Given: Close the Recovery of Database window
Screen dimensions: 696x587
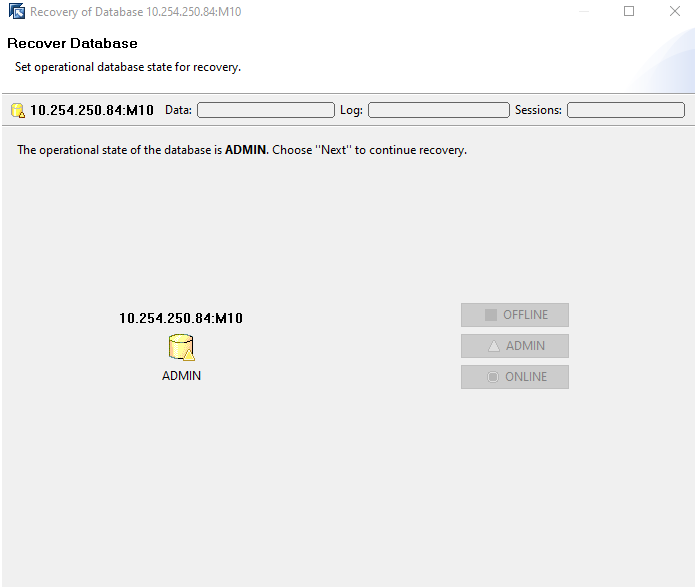Looking at the screenshot, I should point(674,12).
